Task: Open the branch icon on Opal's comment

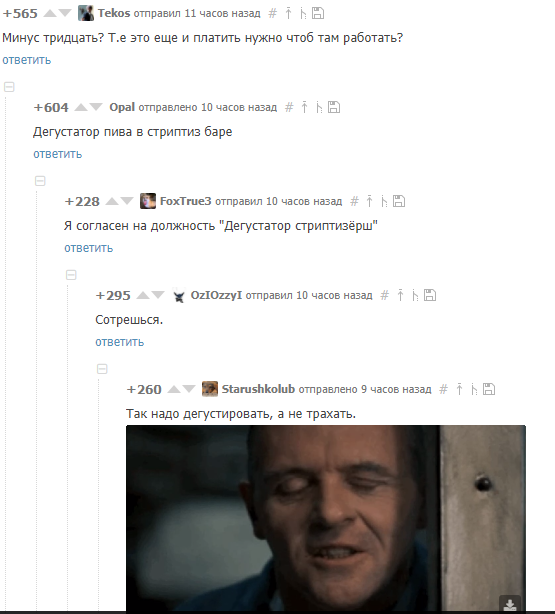Action: coord(319,107)
